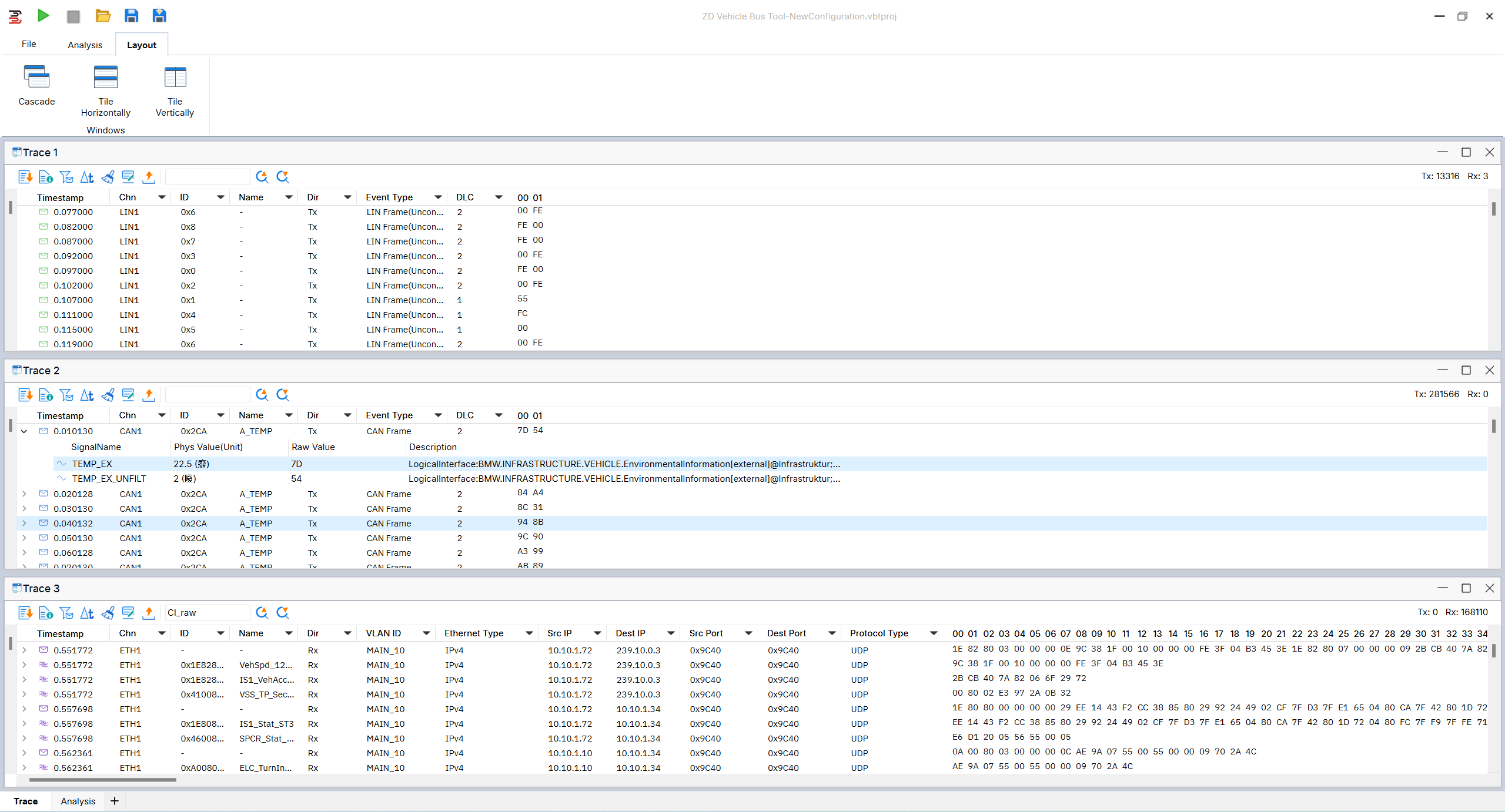Click the Trace 3 search field containing CI_raw
The width and height of the screenshot is (1505, 812).
207,613
